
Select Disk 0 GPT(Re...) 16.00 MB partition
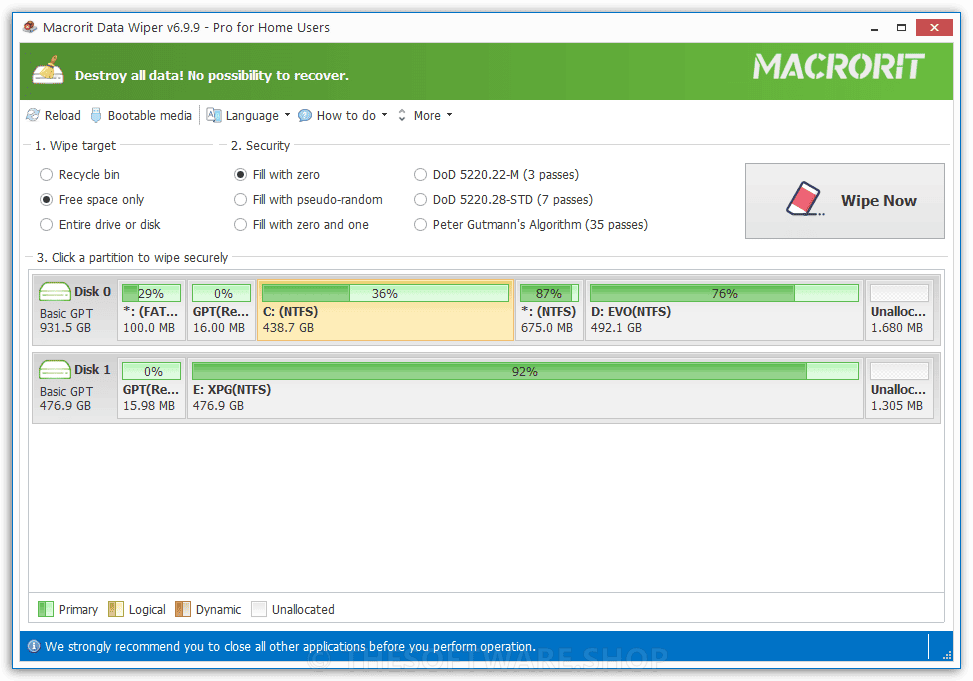(221, 310)
